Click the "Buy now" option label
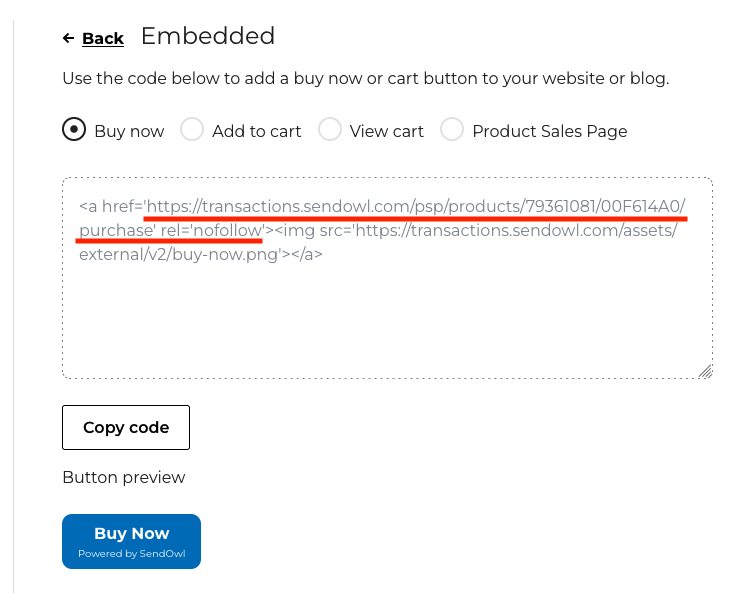Image resolution: width=741 pixels, height=593 pixels. tap(129, 131)
